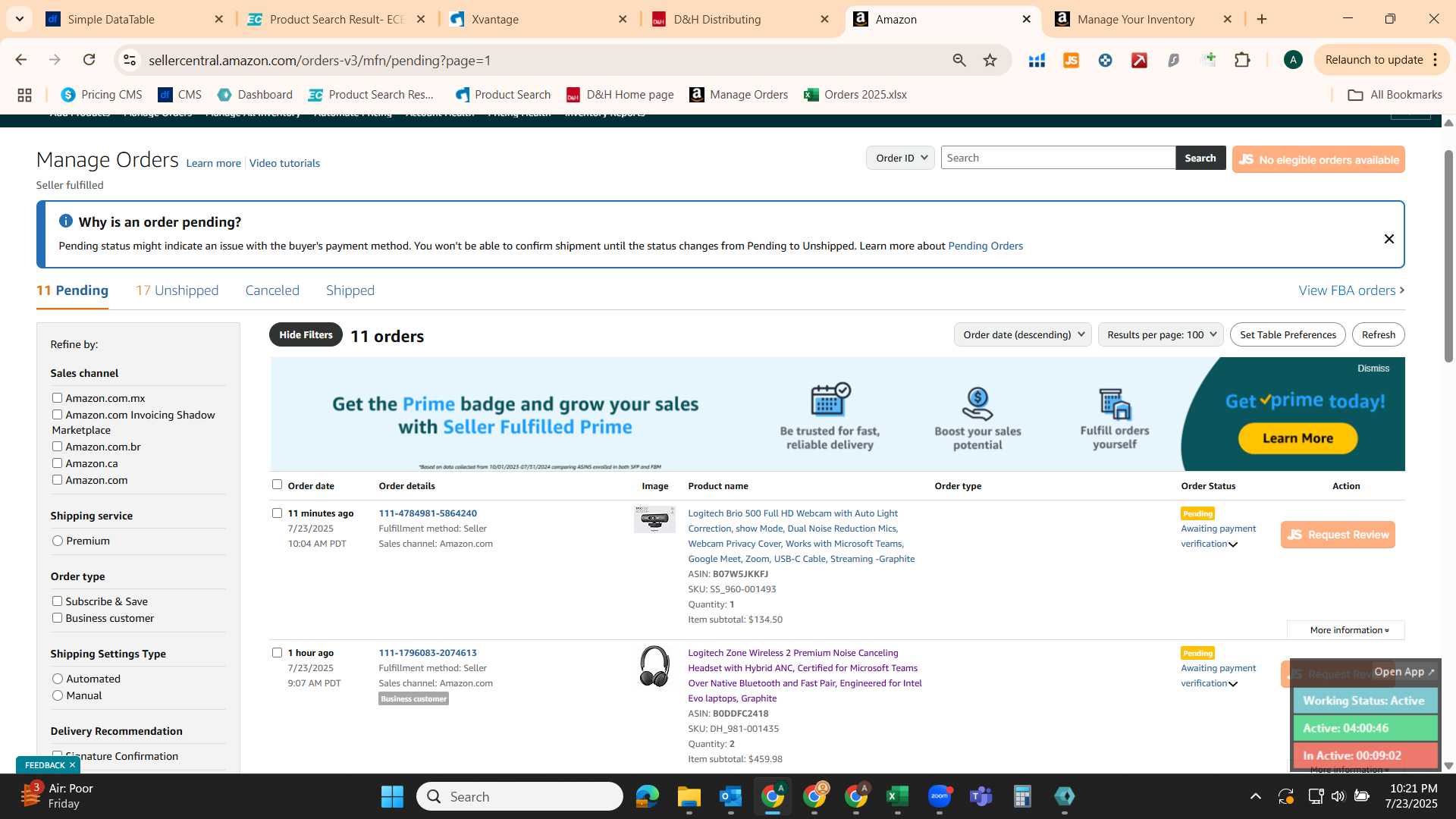Click the Hide Filters button
Image resolution: width=1456 pixels, height=819 pixels.
click(x=306, y=334)
